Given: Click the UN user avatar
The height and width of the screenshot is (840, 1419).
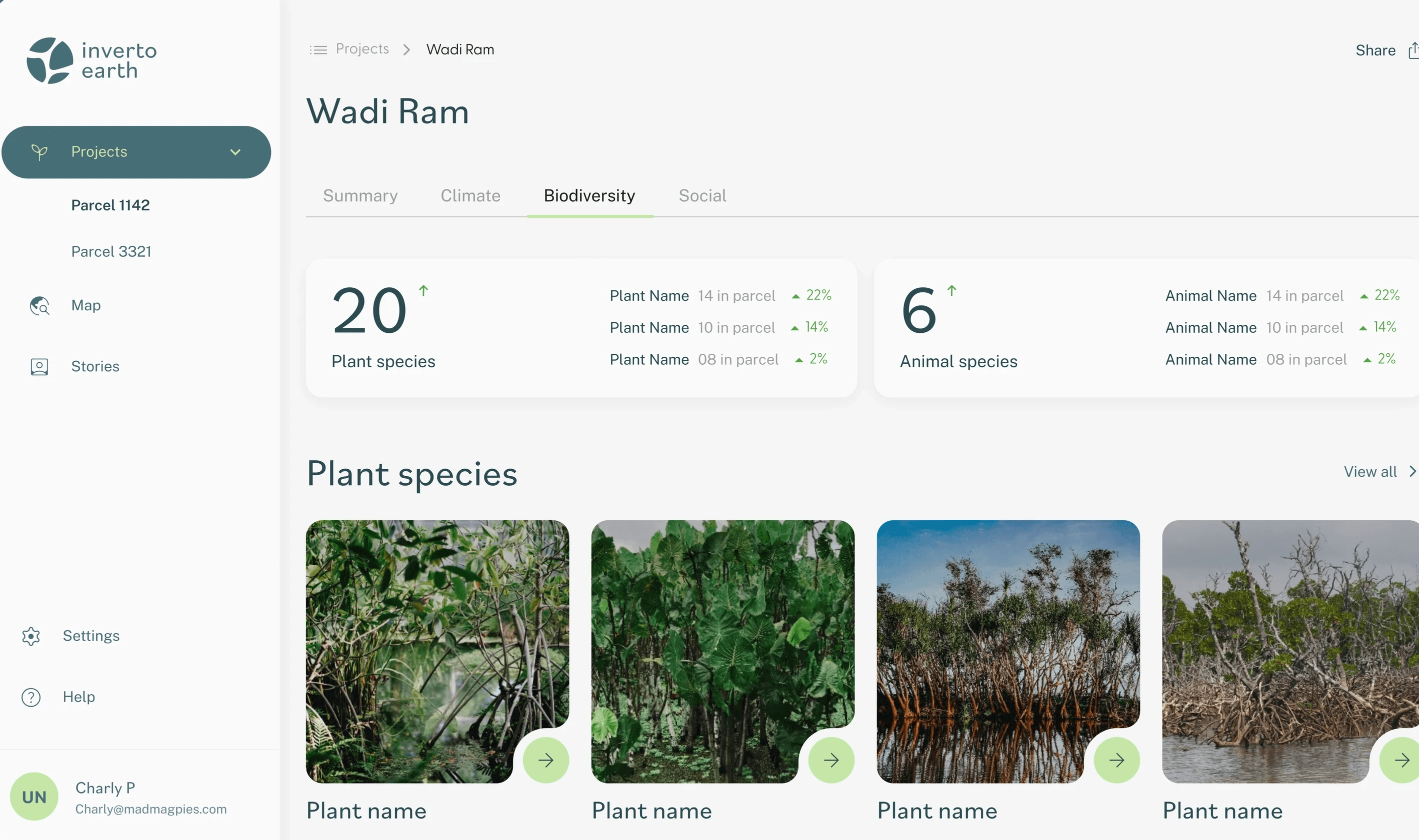Looking at the screenshot, I should pyautogui.click(x=34, y=797).
